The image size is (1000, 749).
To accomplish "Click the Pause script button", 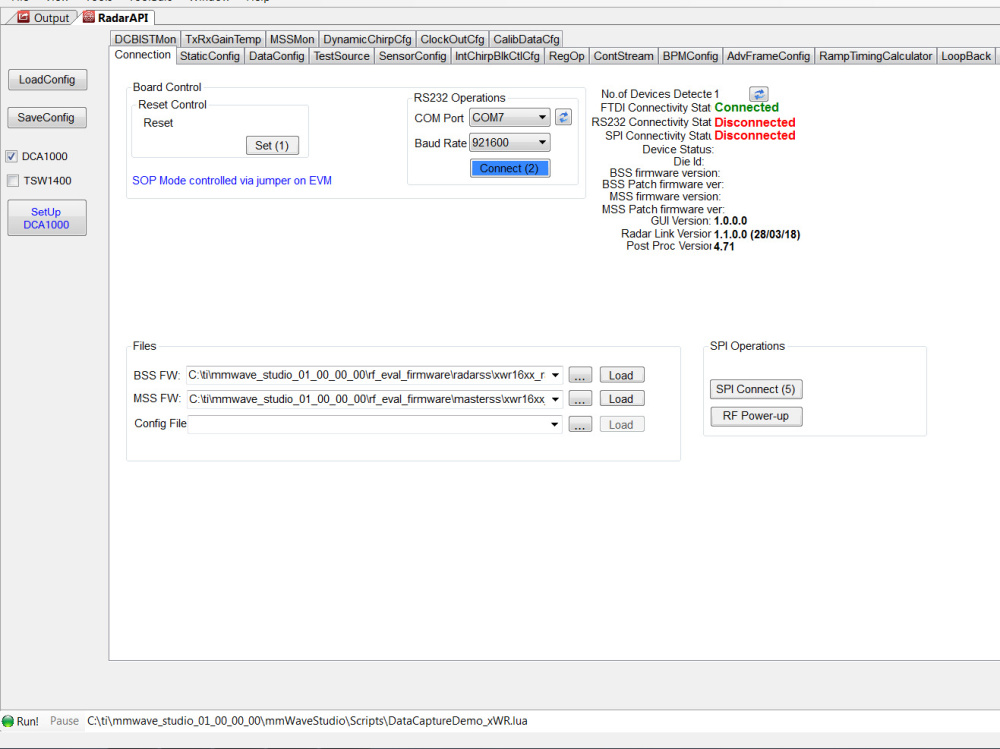I will [64, 721].
